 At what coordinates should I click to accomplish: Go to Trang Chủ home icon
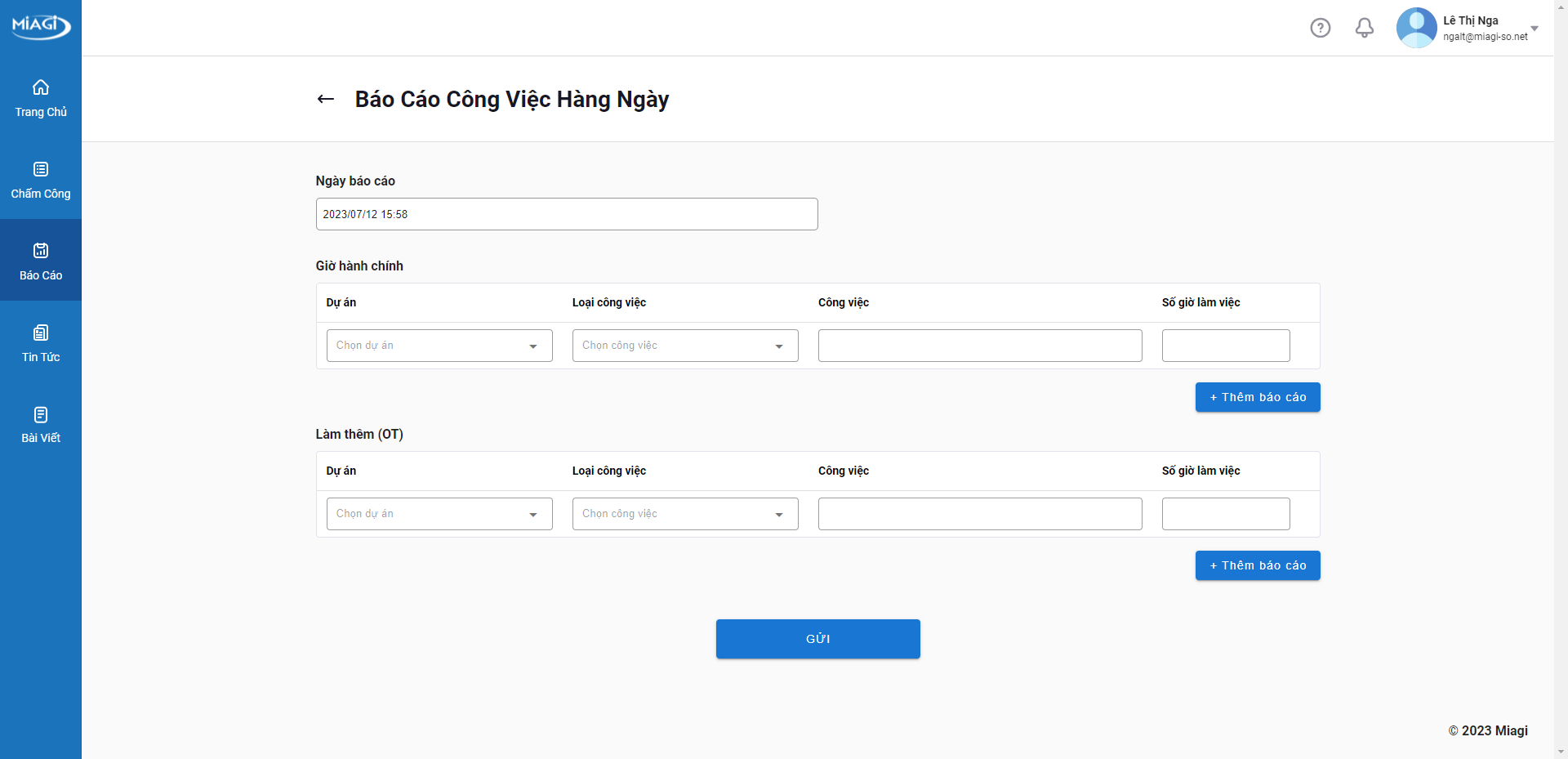tap(41, 88)
